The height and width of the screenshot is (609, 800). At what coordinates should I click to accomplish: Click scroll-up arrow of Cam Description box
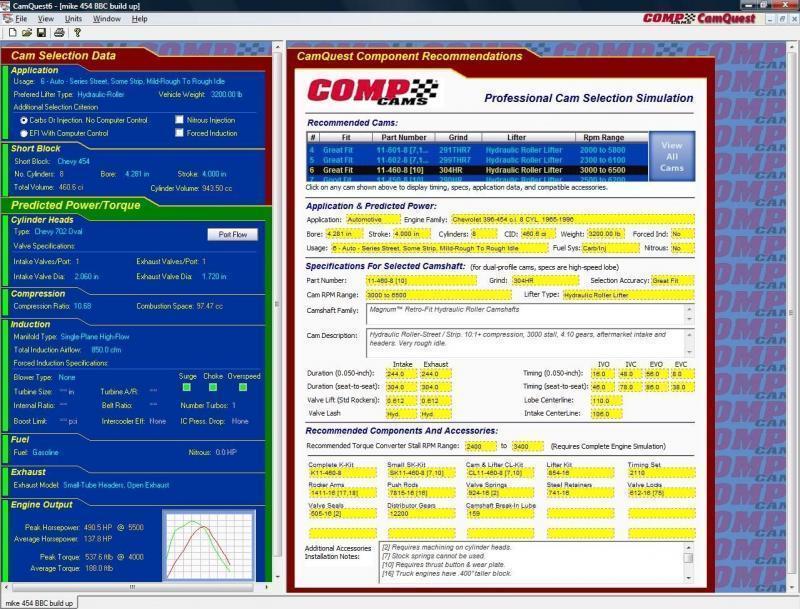pos(689,335)
